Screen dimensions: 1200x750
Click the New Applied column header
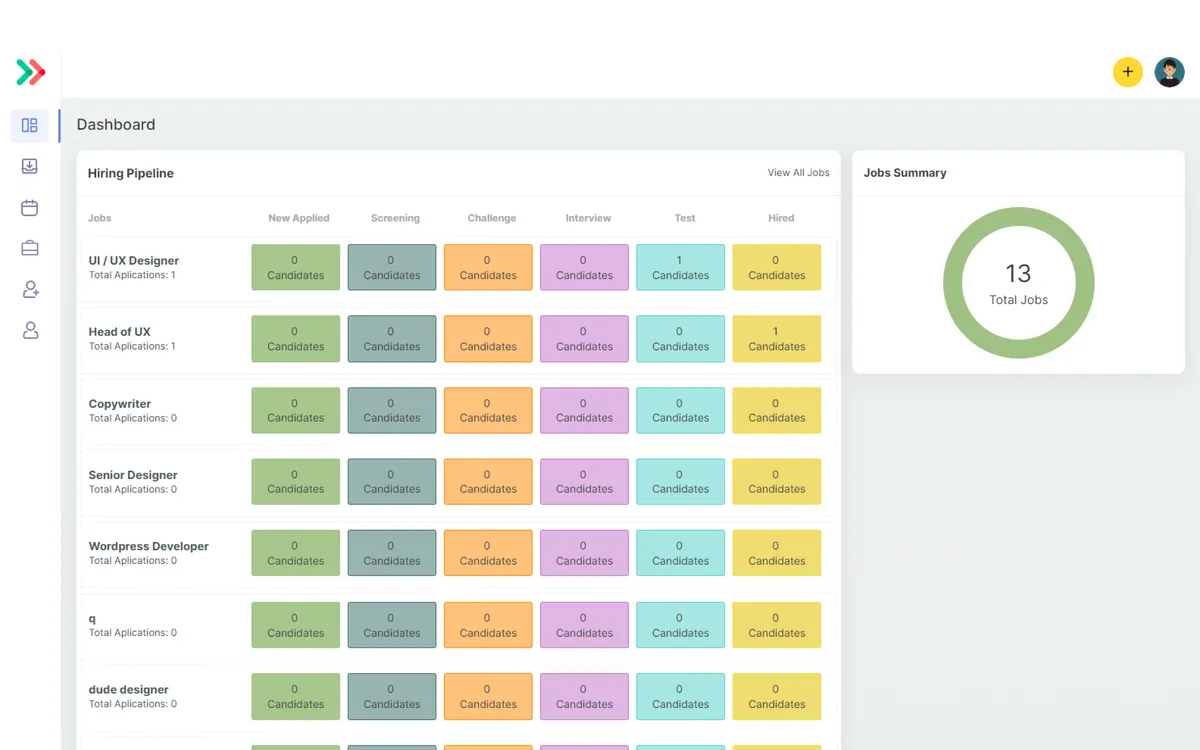pyautogui.click(x=298, y=218)
